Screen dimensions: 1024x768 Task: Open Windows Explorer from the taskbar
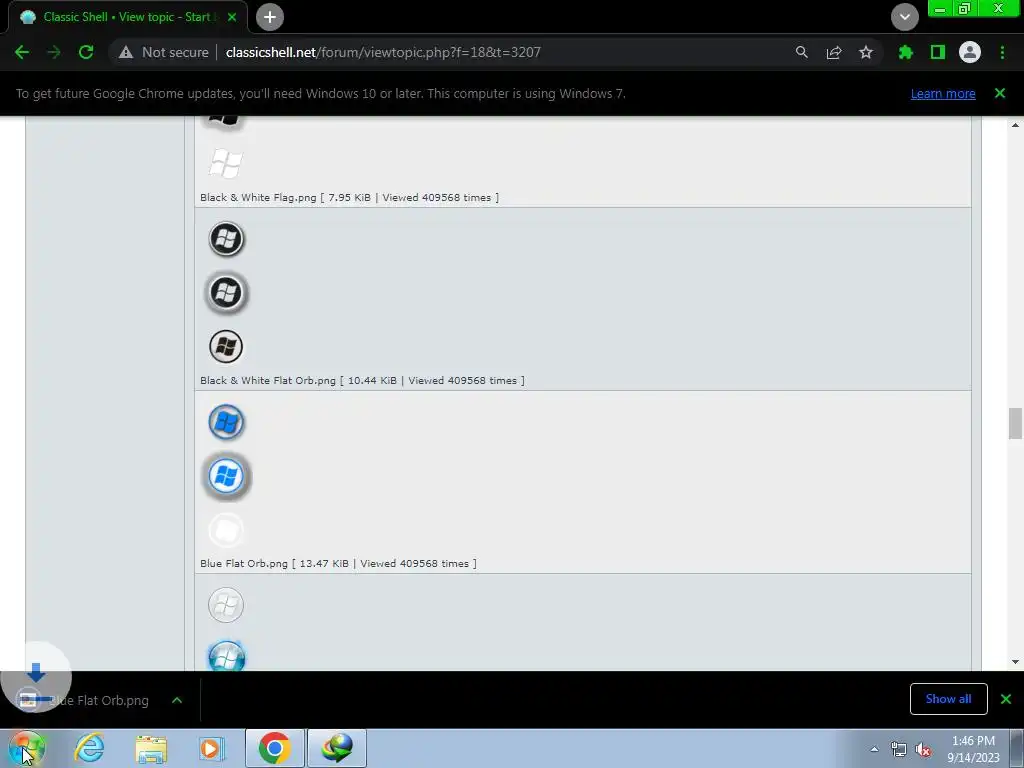(151, 748)
